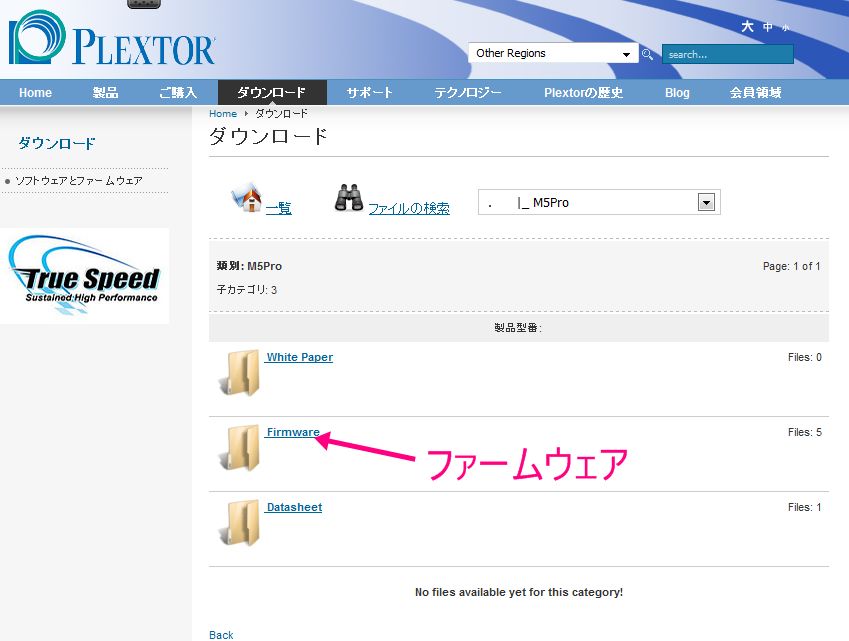Click the ファイルの検索 link
This screenshot has width=849, height=641.
click(x=409, y=208)
